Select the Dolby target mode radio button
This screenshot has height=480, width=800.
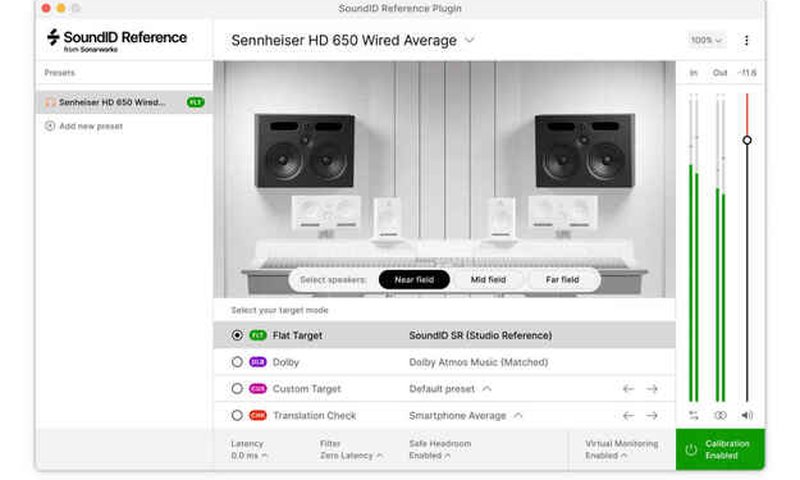237,362
